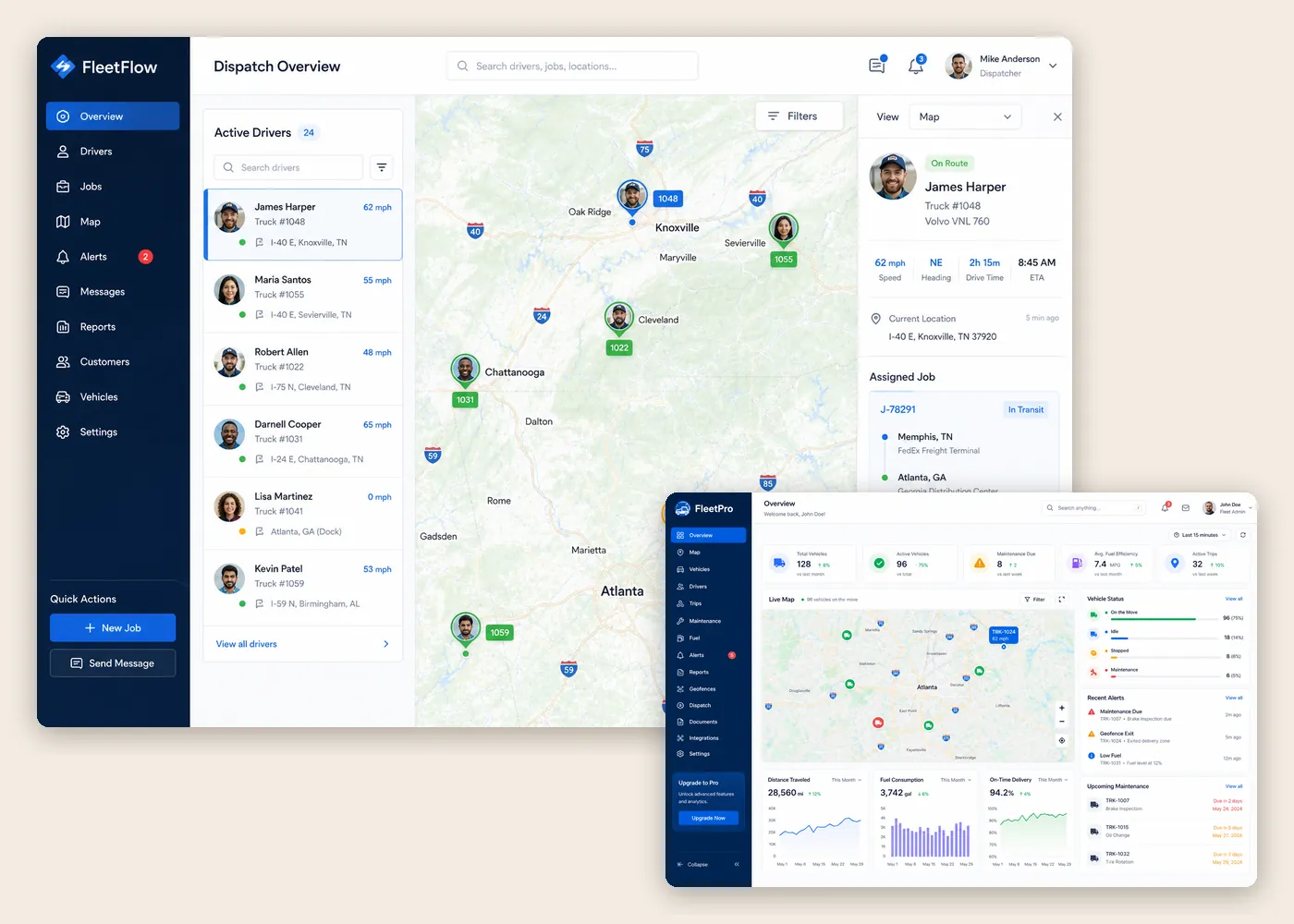Viewport: 1294px width, 924px height.
Task: Click Search anything field in FleetPro
Action: pyautogui.click(x=1093, y=507)
